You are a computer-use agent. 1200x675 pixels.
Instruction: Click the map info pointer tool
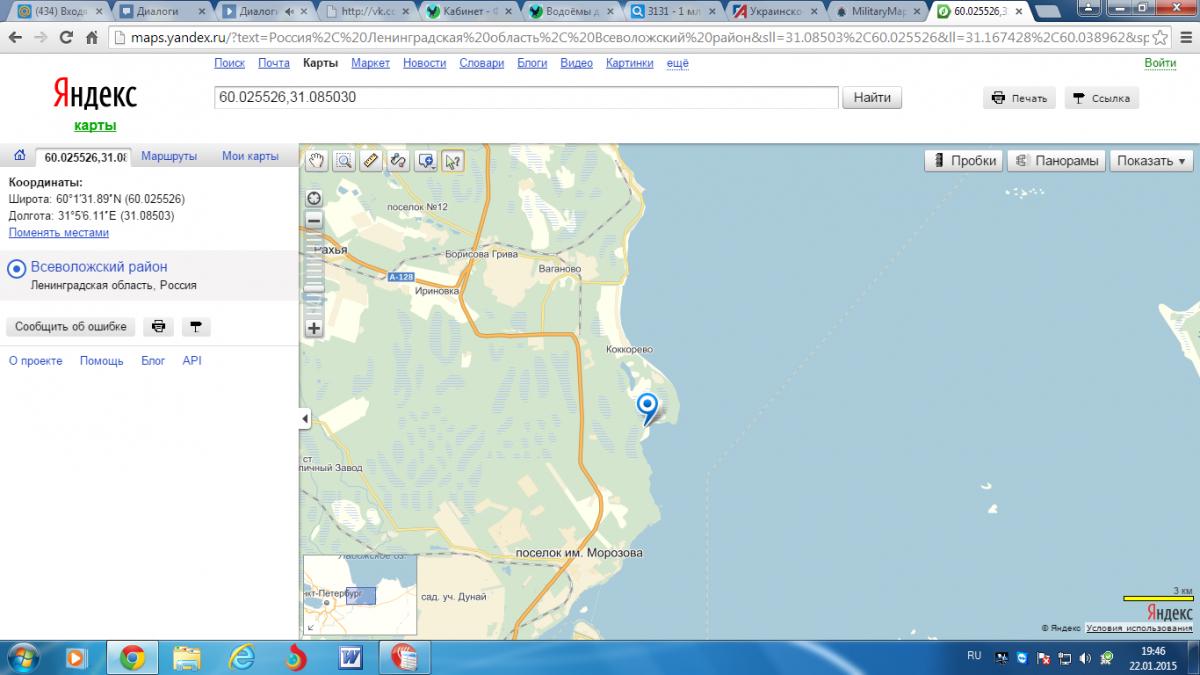452,161
